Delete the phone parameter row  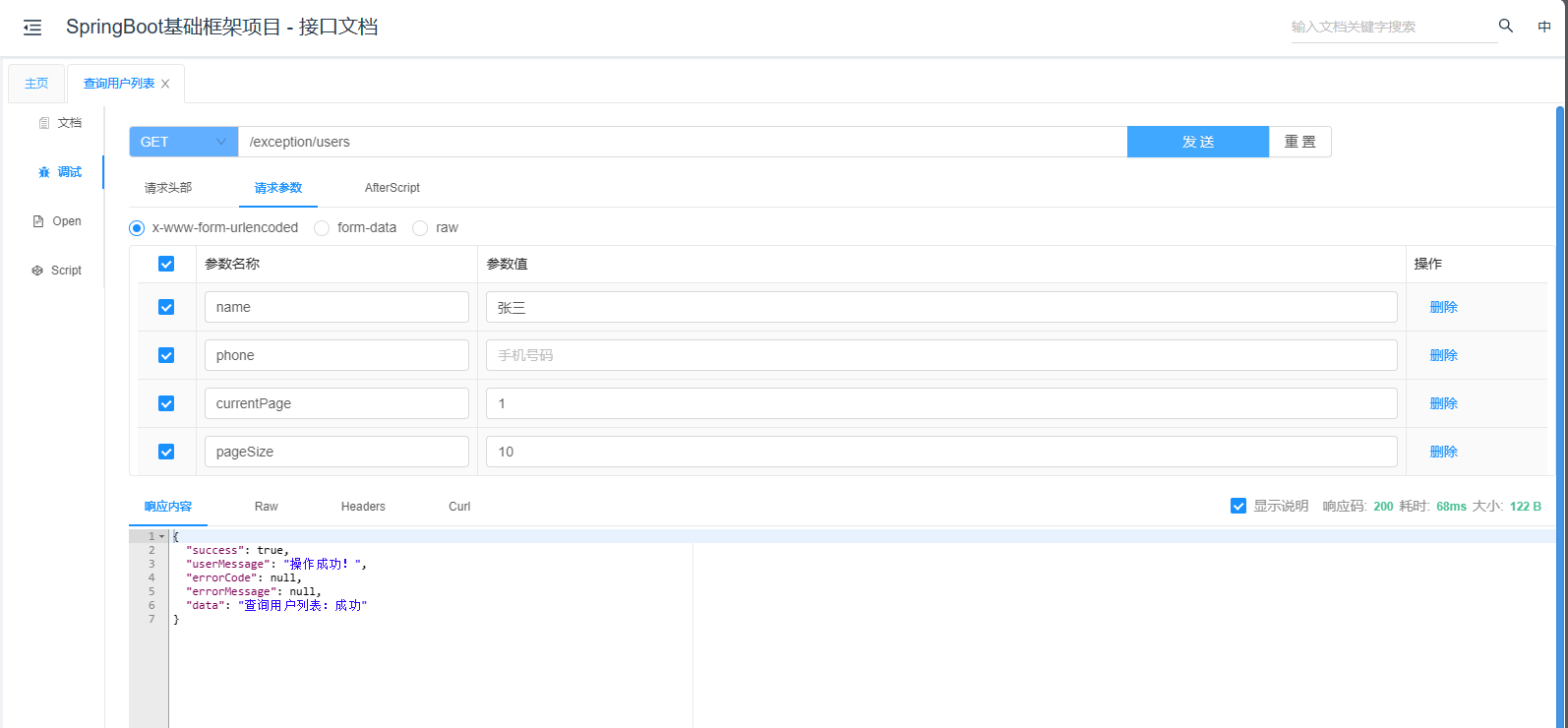pyautogui.click(x=1443, y=355)
